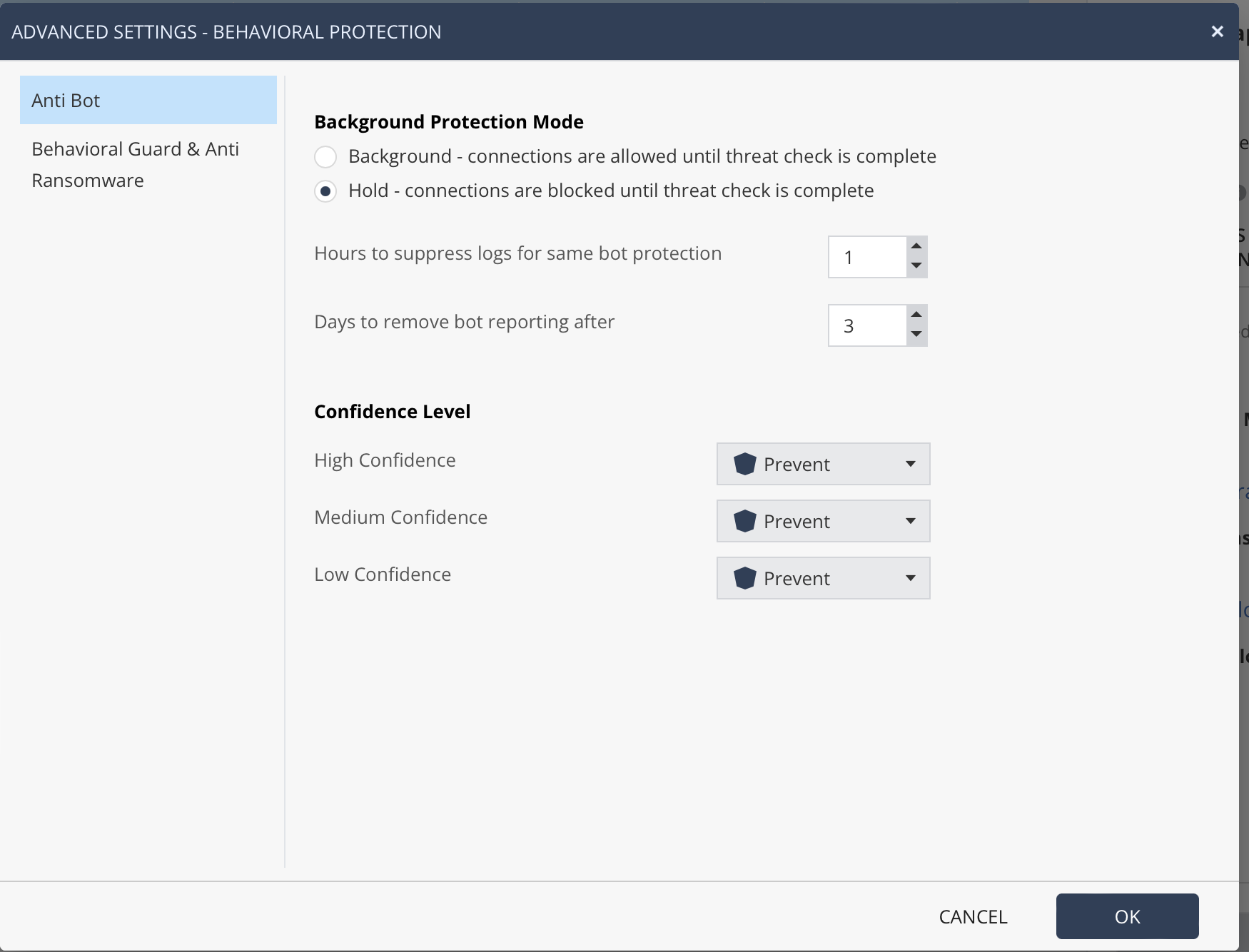The width and height of the screenshot is (1249, 952).
Task: Select Background protection mode radio button
Action: pyautogui.click(x=325, y=156)
